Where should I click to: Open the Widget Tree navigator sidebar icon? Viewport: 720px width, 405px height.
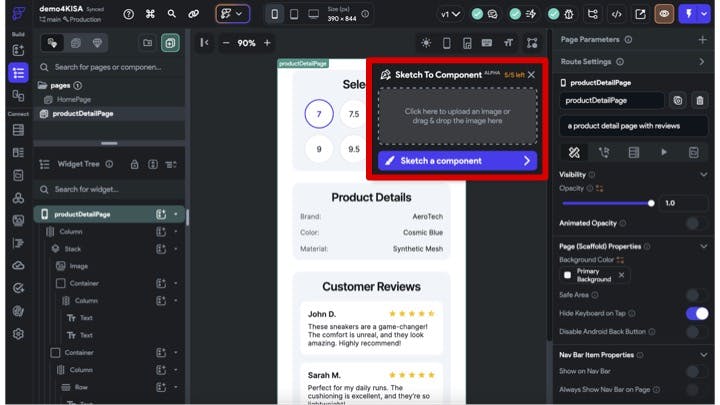click(18, 73)
